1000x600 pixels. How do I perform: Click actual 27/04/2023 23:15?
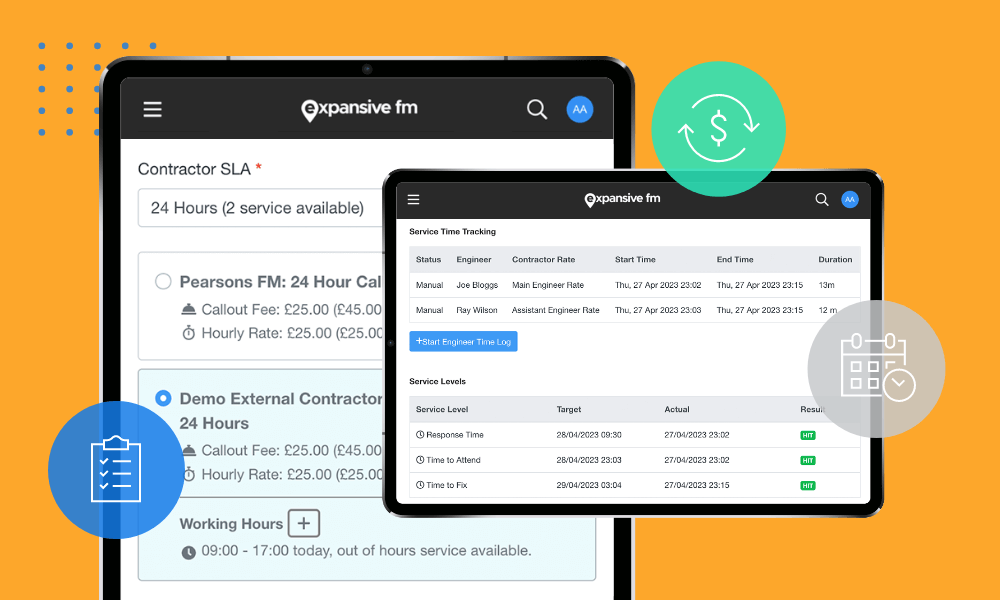[696, 485]
